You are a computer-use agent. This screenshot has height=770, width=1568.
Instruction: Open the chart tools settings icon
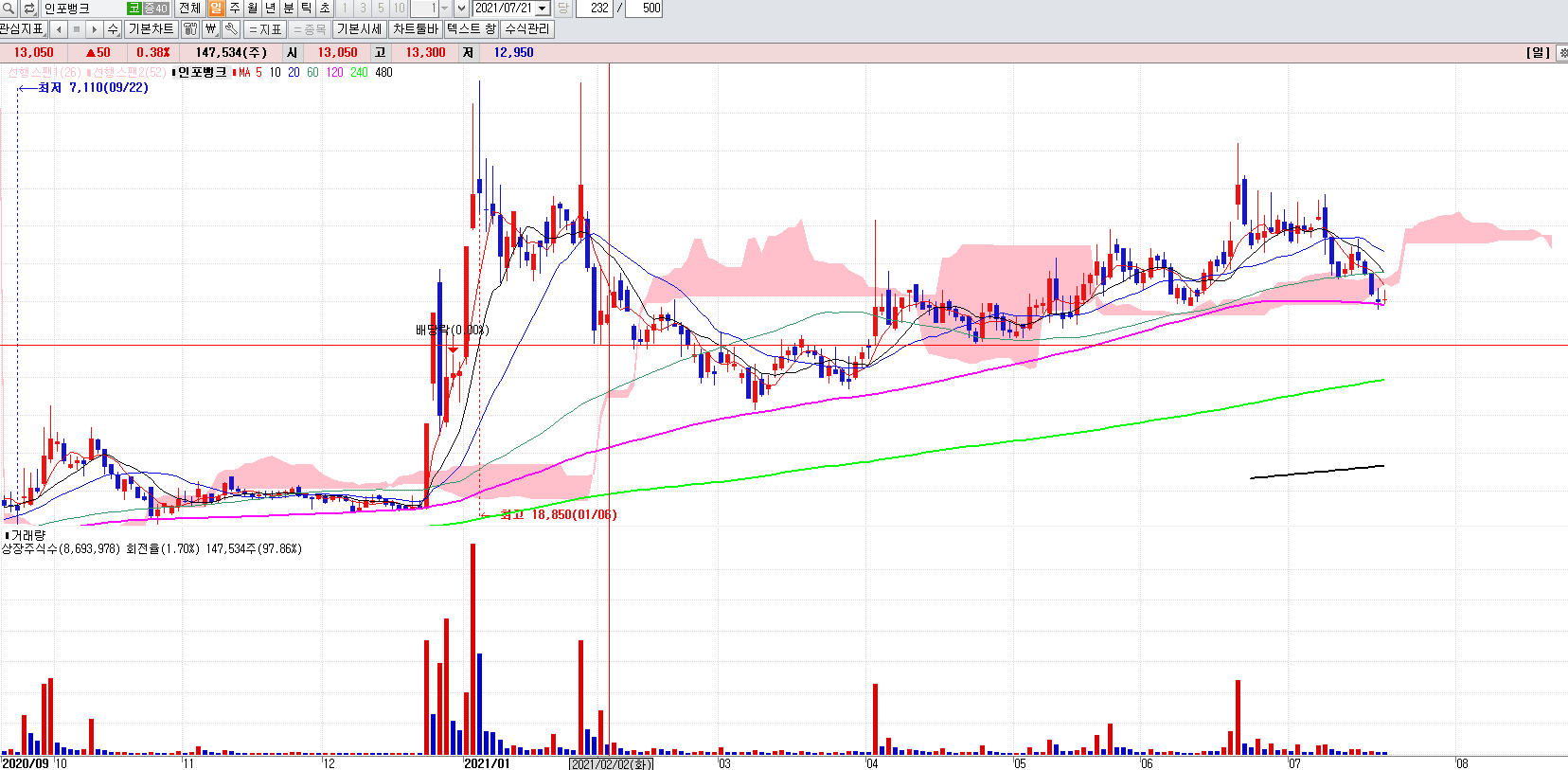pos(190,29)
